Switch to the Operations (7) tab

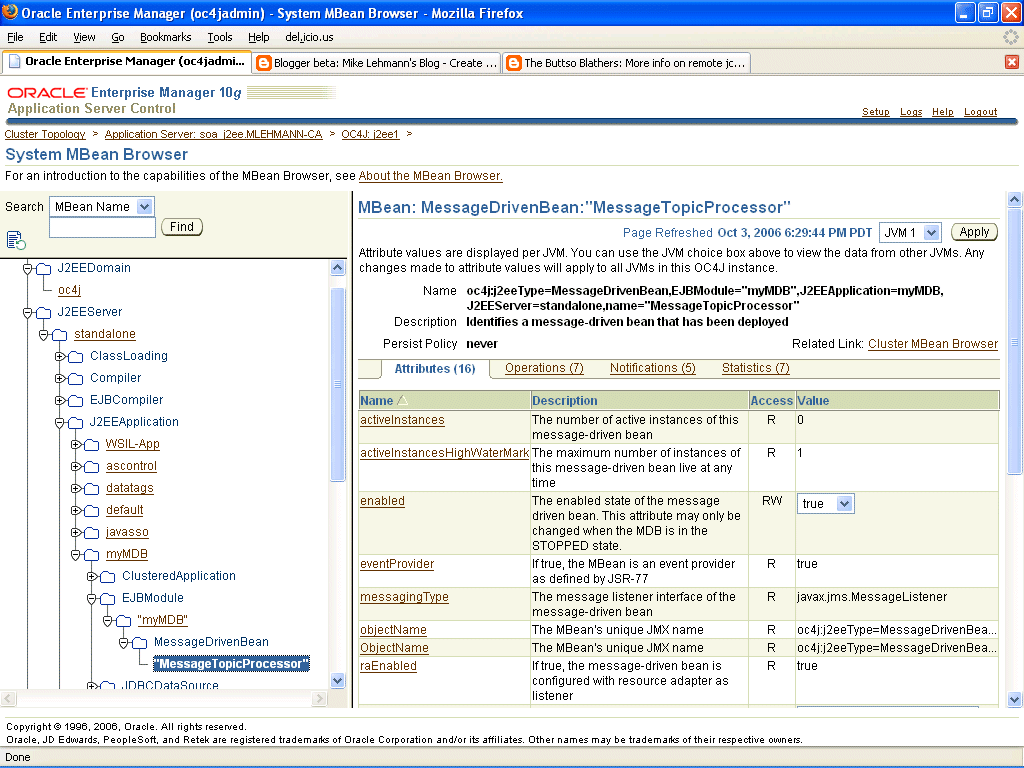coord(544,368)
